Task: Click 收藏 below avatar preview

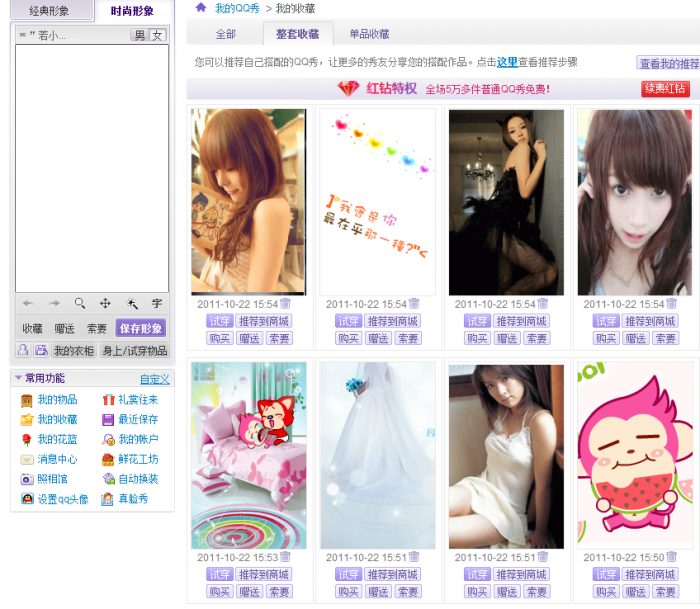Action: [x=33, y=329]
